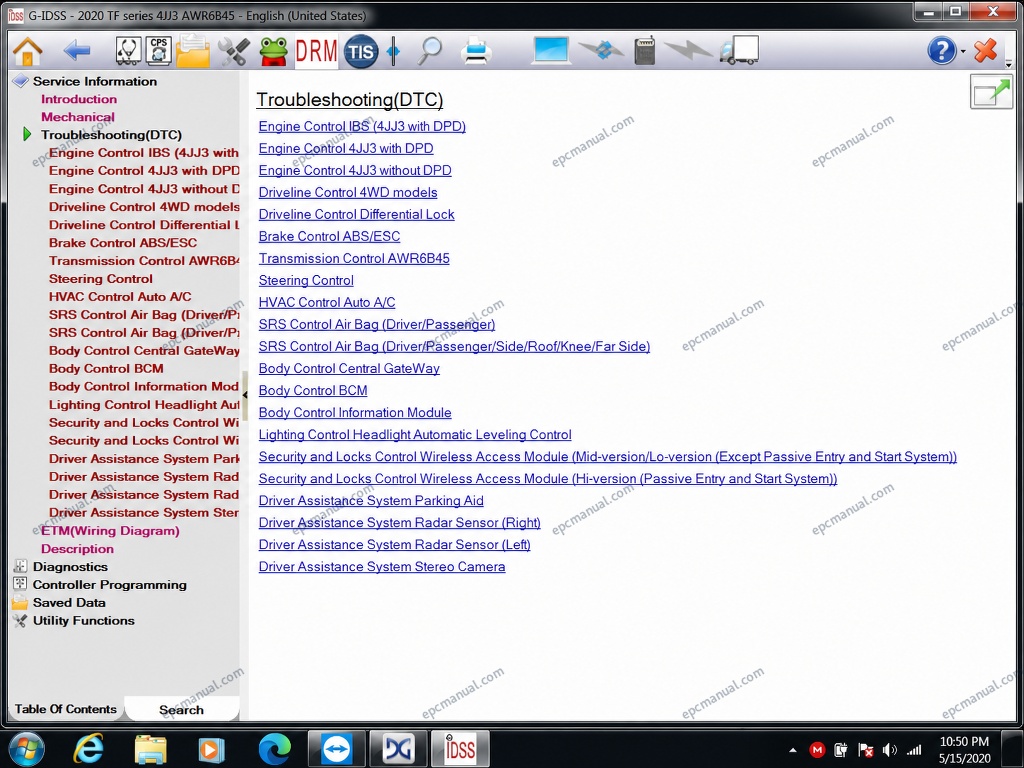Switch to the Search tab
The height and width of the screenshot is (768, 1024).
pyautogui.click(x=181, y=709)
